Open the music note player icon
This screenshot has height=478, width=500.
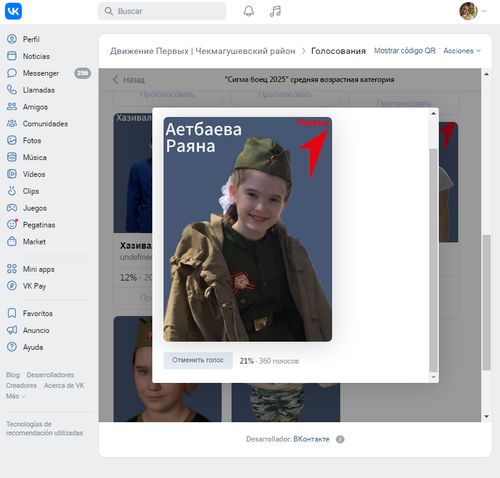pos(275,11)
